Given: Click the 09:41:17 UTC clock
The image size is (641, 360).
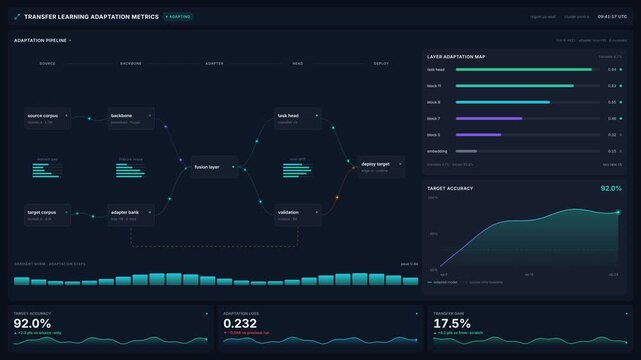Looking at the screenshot, I should coord(612,17).
